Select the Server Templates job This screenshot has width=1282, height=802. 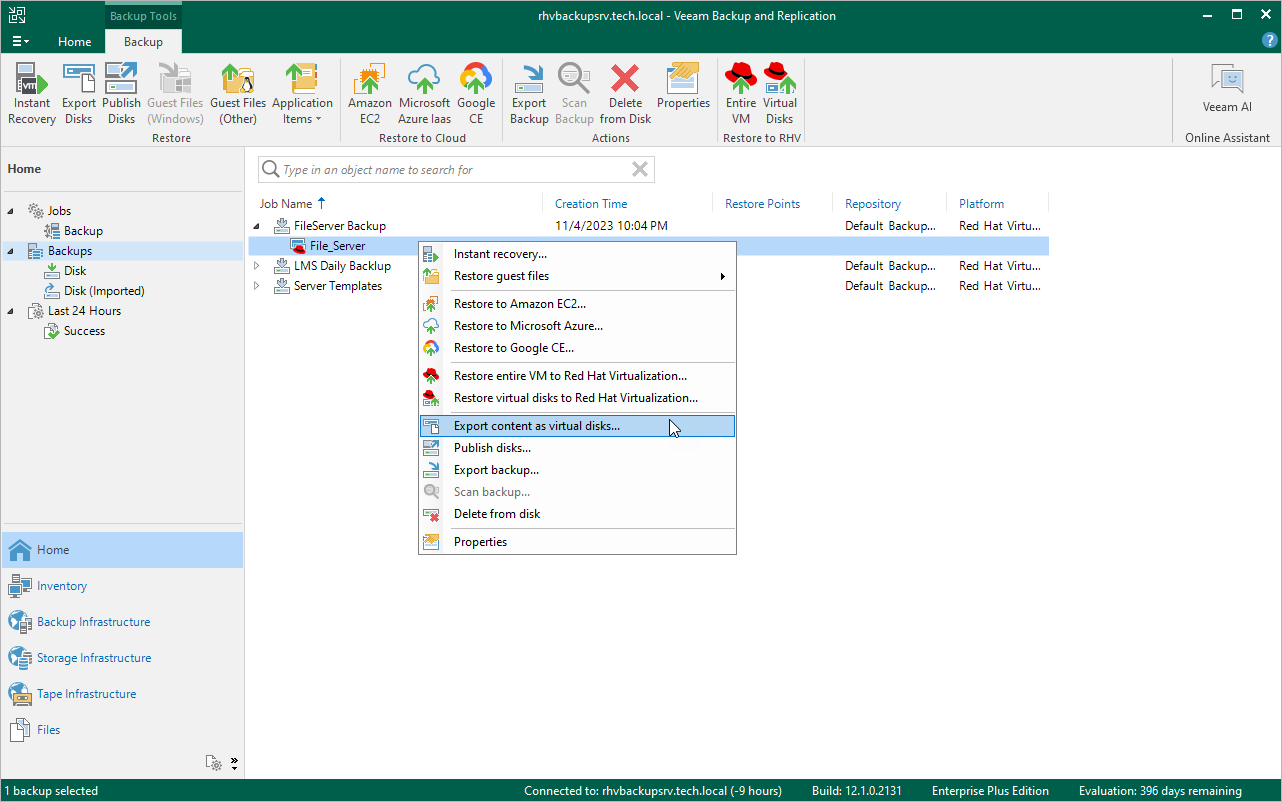pyautogui.click(x=338, y=286)
